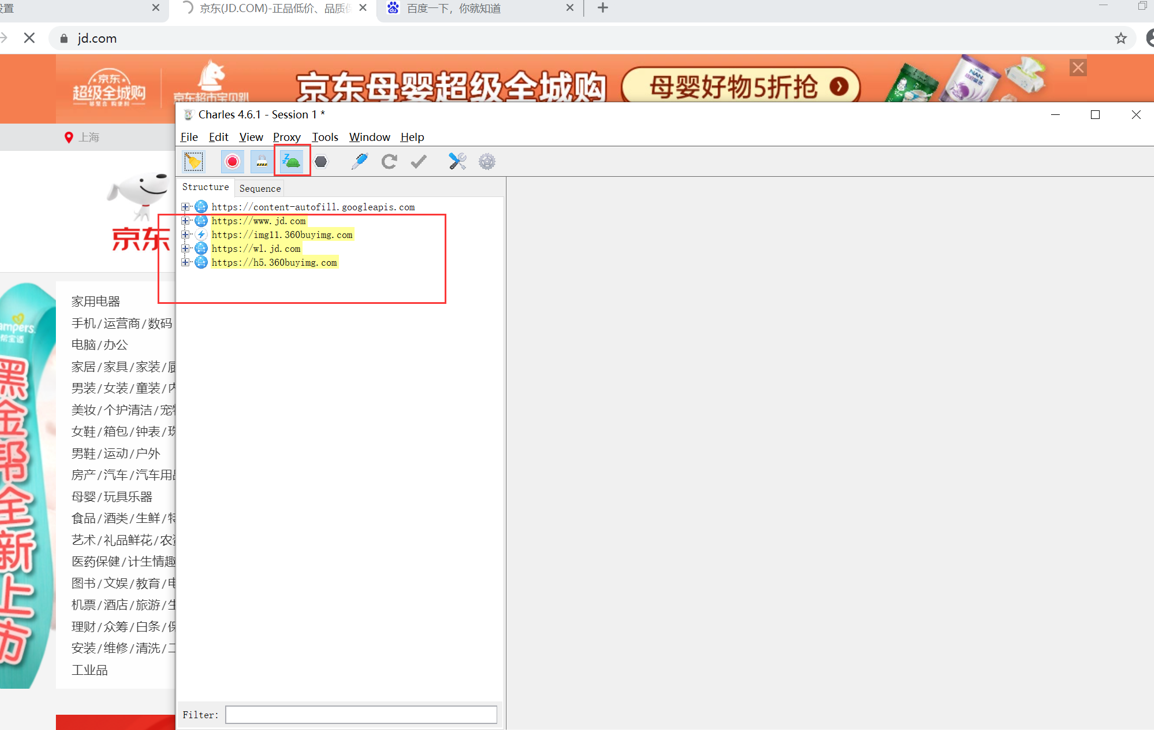Viewport: 1154px width, 730px height.
Task: Open the Charles tools wrench icon
Action: (x=457, y=162)
